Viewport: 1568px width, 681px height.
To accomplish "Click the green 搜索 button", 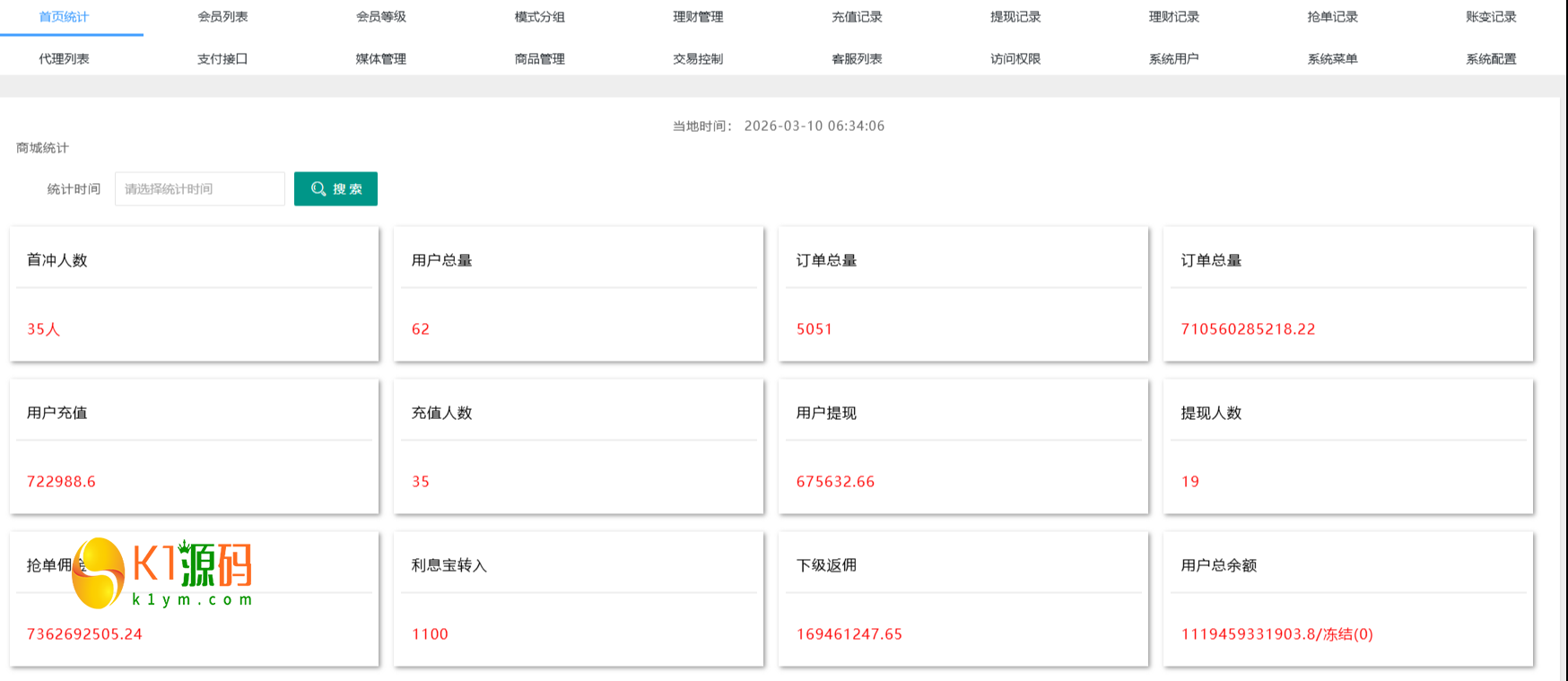I will [x=335, y=188].
